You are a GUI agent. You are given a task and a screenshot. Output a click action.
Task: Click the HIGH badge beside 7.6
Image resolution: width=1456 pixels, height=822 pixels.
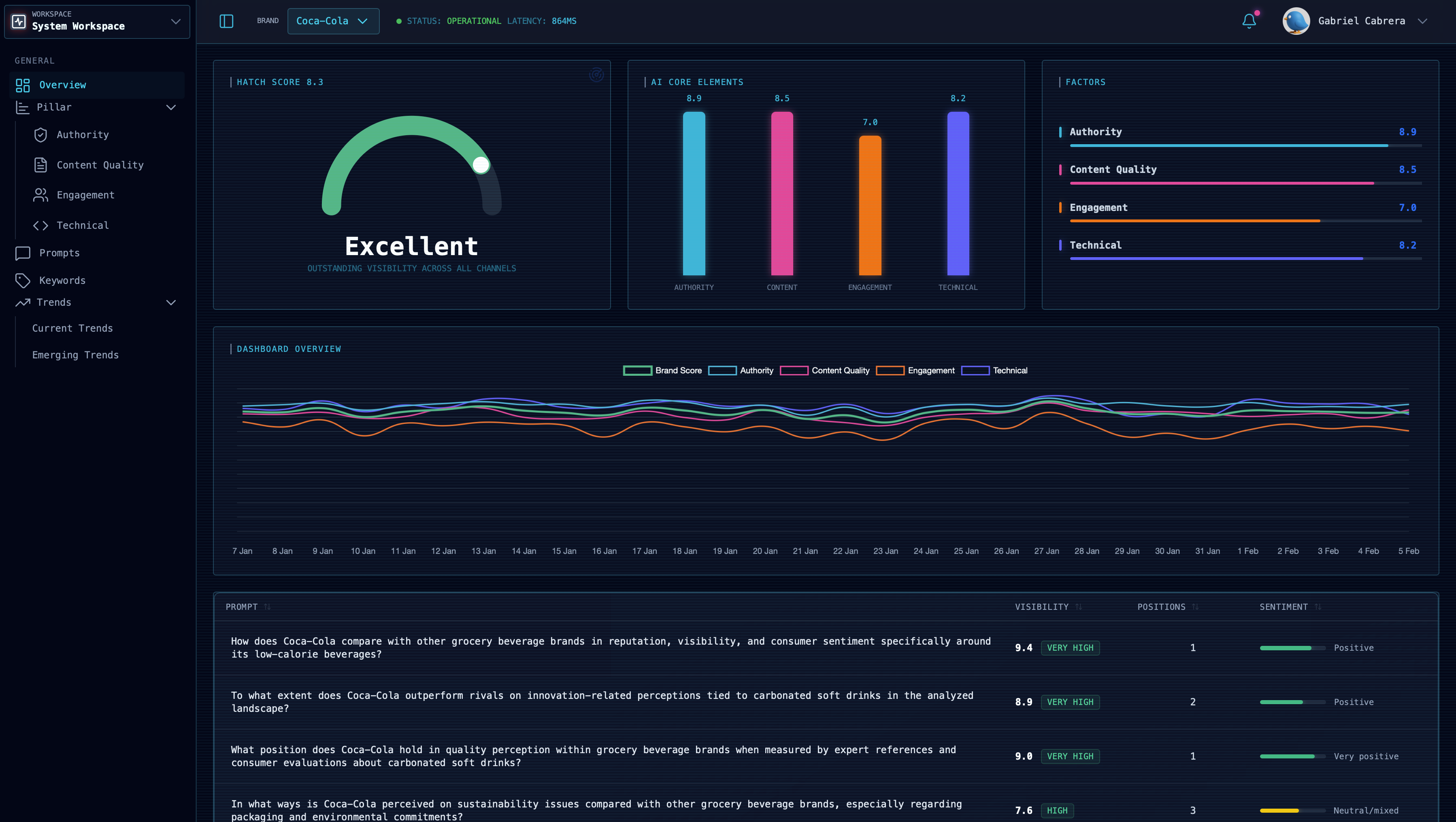[1057, 811]
